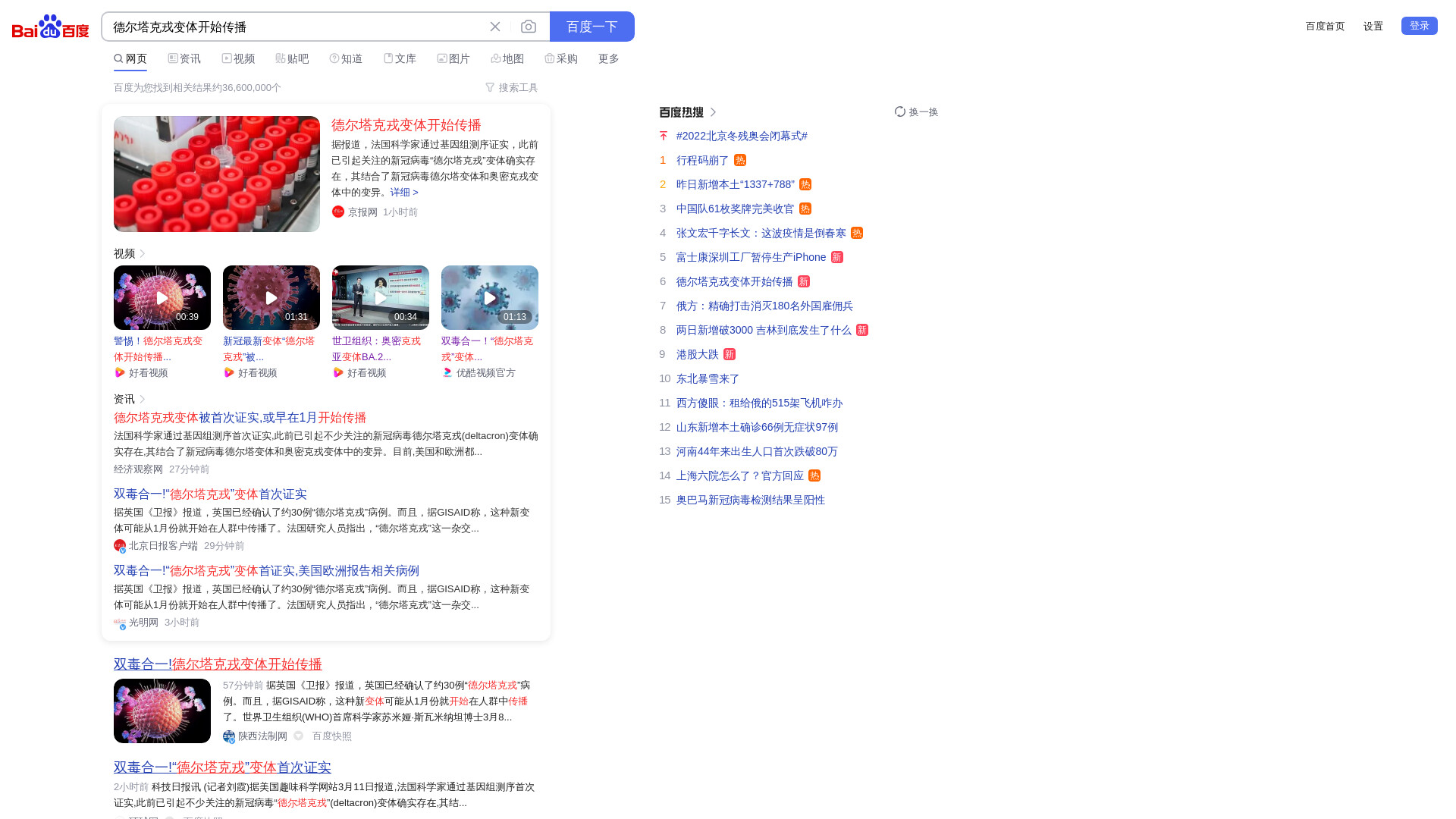Click the Baidu logo
Screen dimensions: 1456x819
pyautogui.click(x=50, y=27)
